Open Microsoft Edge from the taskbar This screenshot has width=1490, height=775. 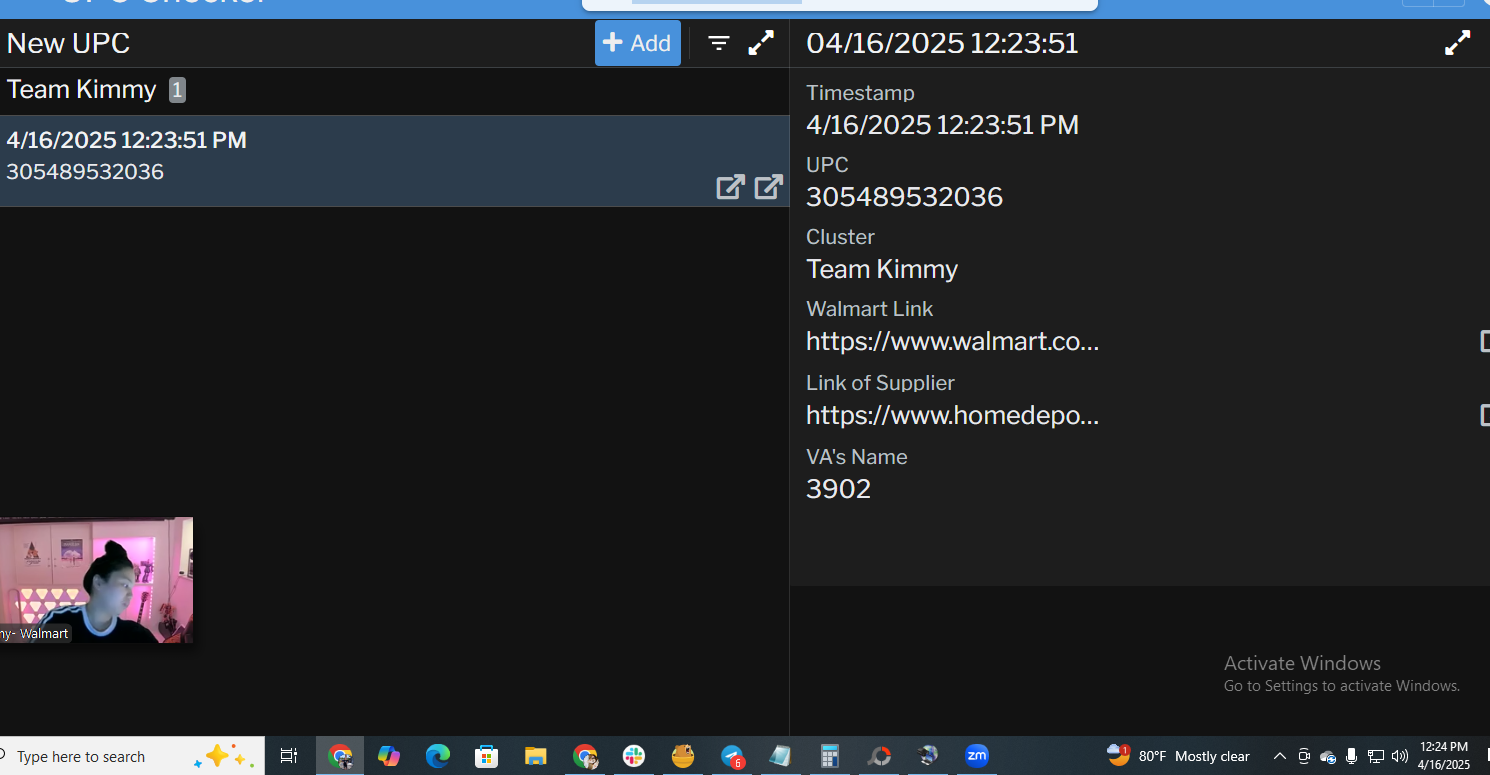click(437, 756)
